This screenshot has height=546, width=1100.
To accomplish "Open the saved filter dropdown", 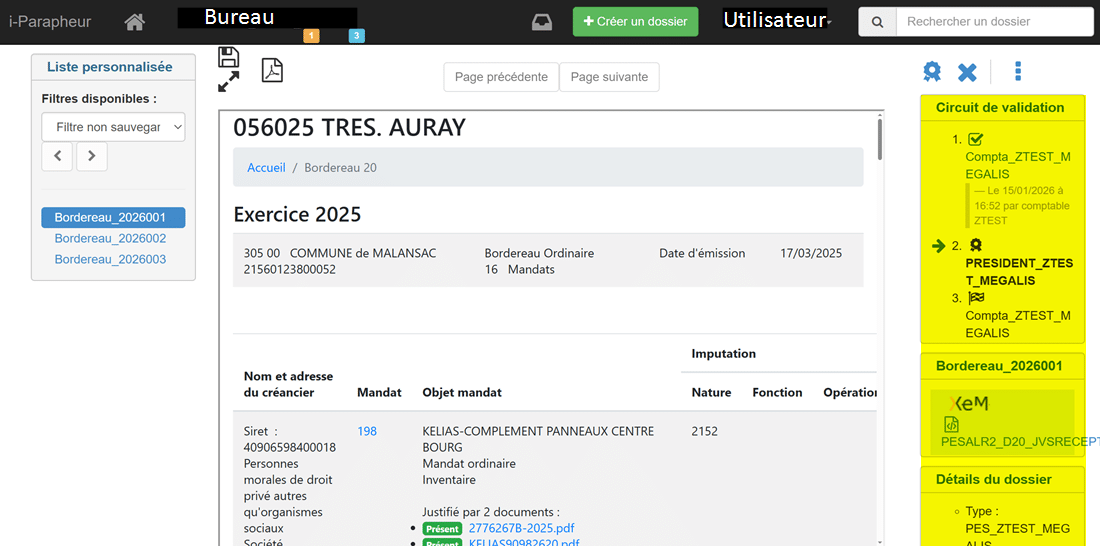I will point(113,127).
